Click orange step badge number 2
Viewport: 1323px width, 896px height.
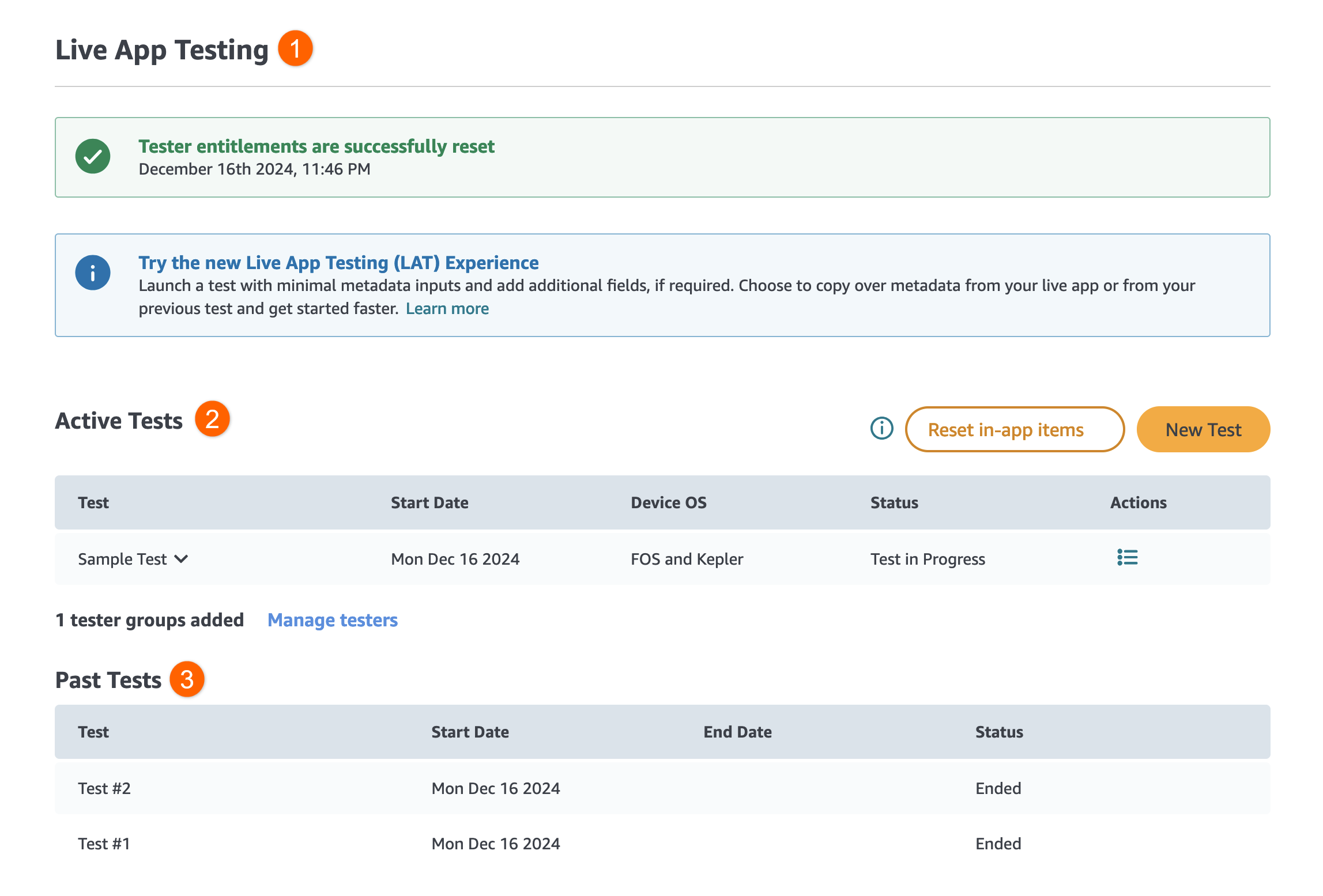[x=212, y=419]
